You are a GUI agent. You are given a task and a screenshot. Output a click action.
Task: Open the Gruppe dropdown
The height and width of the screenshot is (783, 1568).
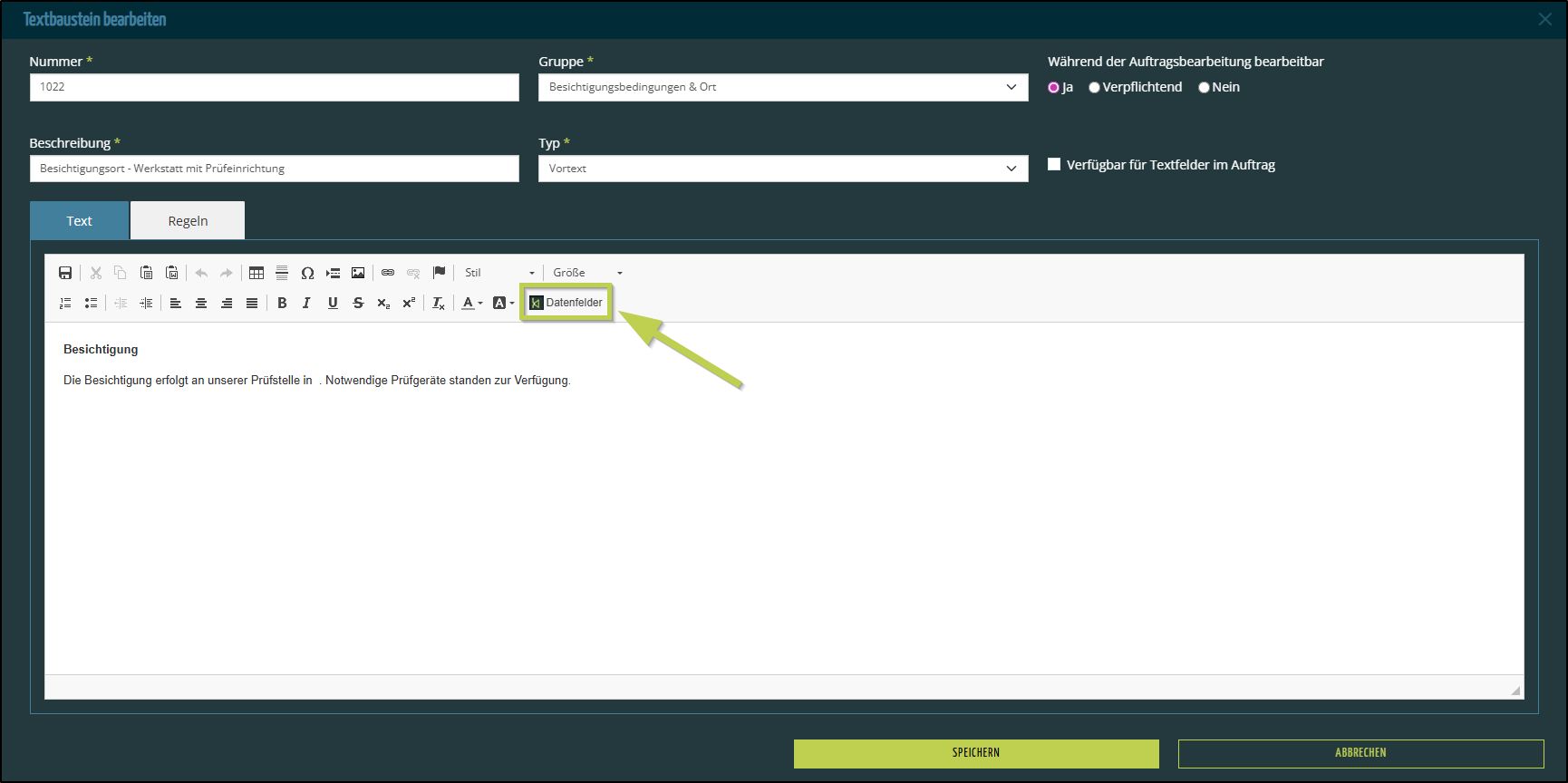782,87
